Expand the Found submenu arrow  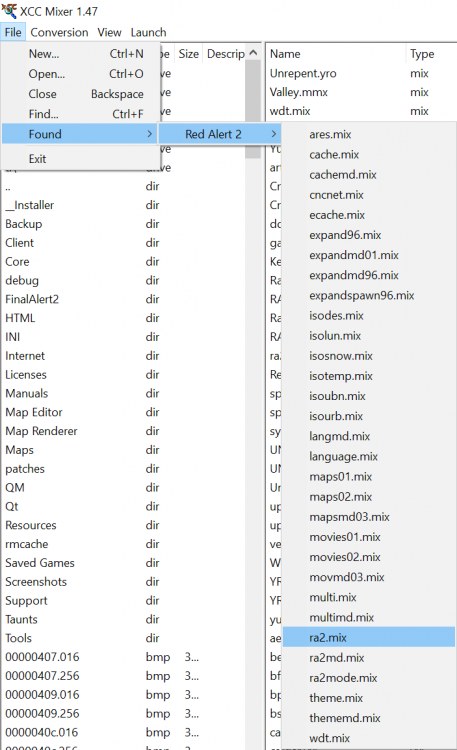[150, 134]
